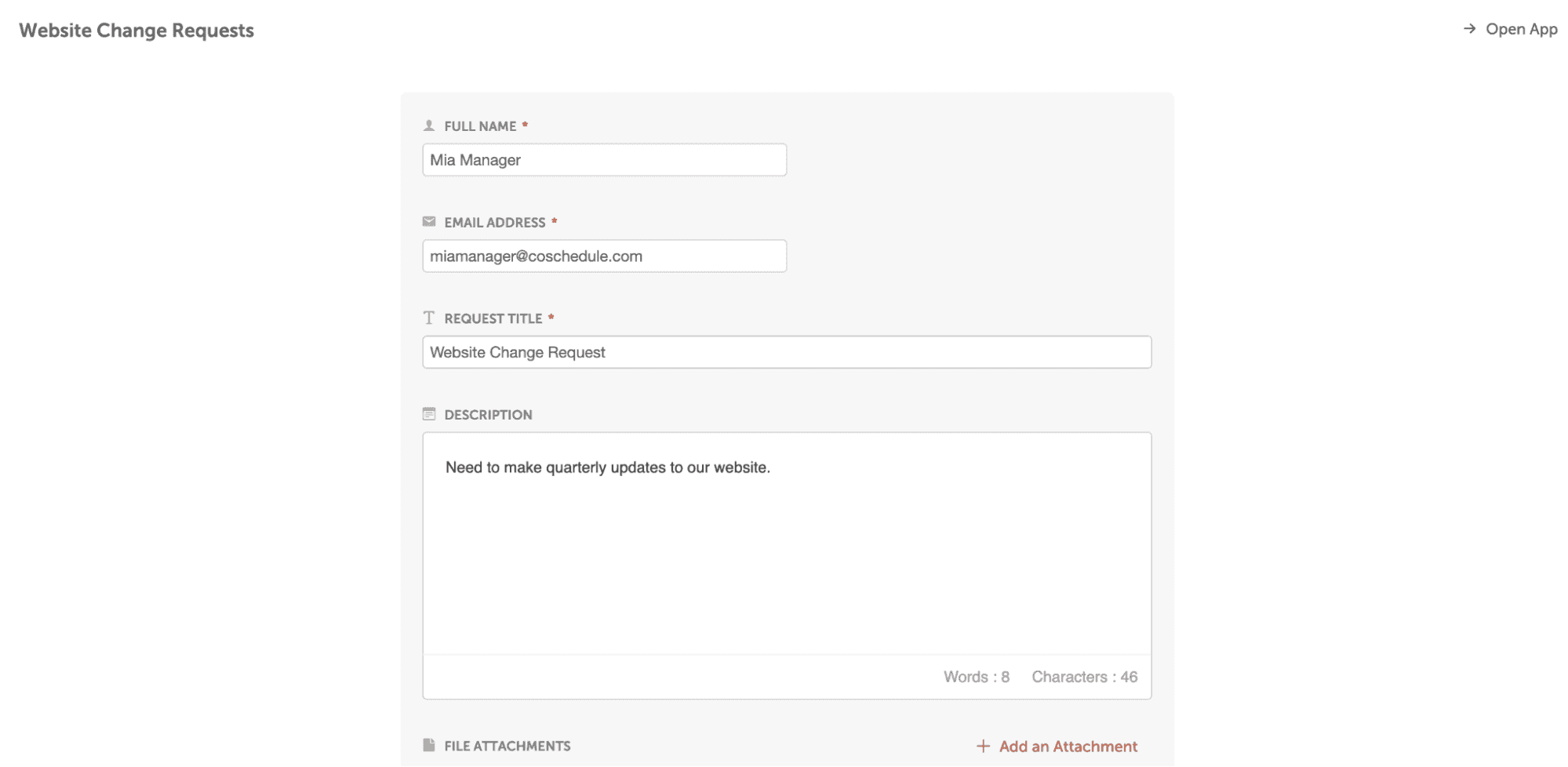
Task: Focus the Full Name field with Mia Manager
Action: (x=604, y=160)
